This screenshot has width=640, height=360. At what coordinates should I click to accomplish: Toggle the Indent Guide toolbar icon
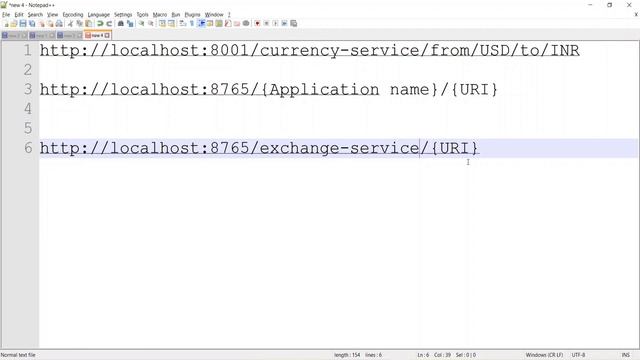click(x=201, y=24)
